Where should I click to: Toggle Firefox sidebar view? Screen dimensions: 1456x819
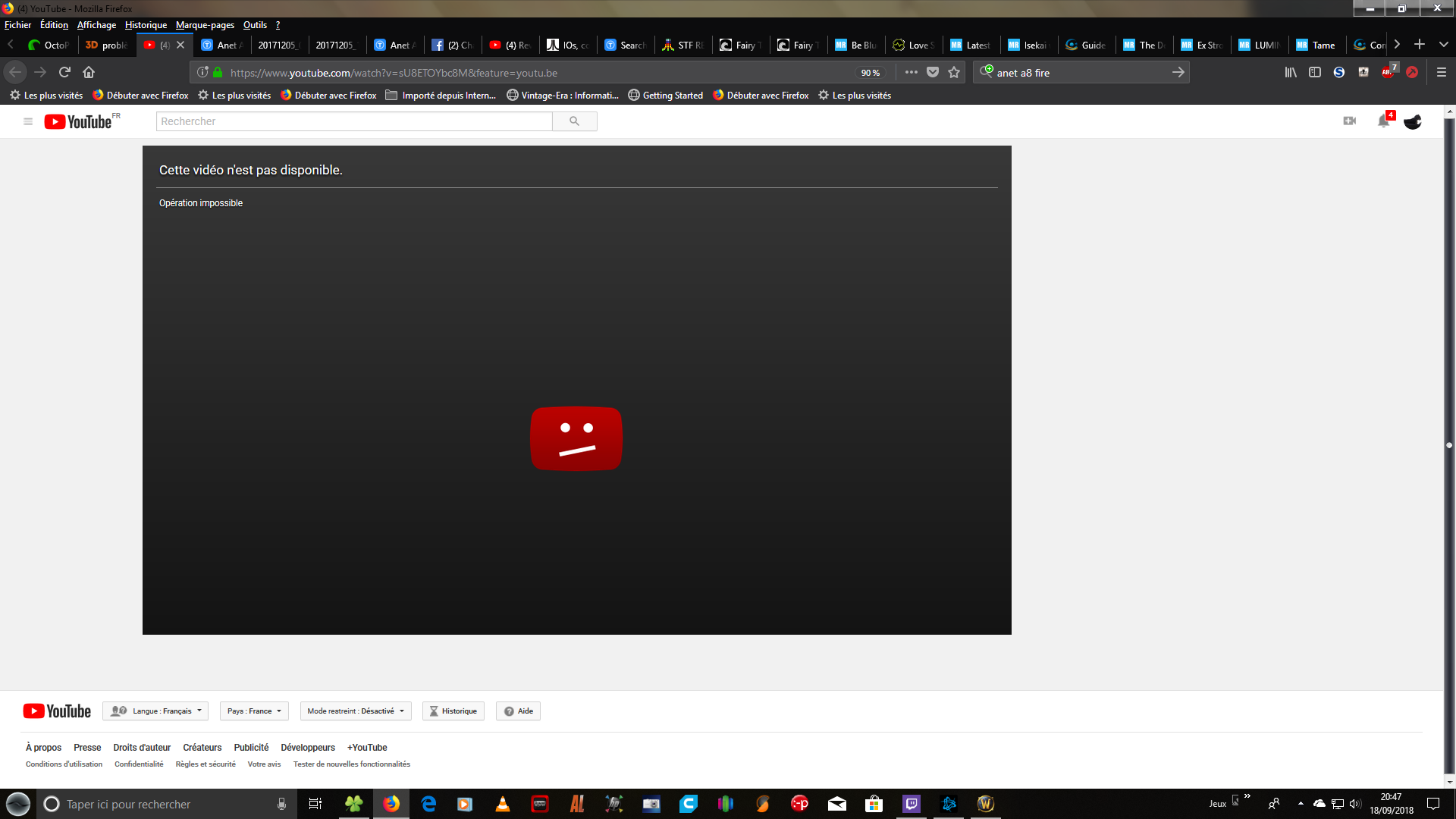click(1315, 72)
